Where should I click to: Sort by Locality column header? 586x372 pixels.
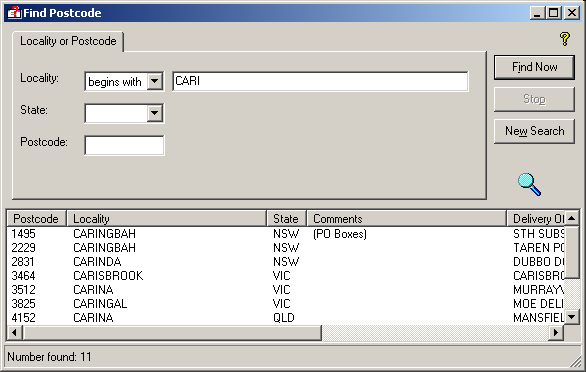[x=166, y=219]
